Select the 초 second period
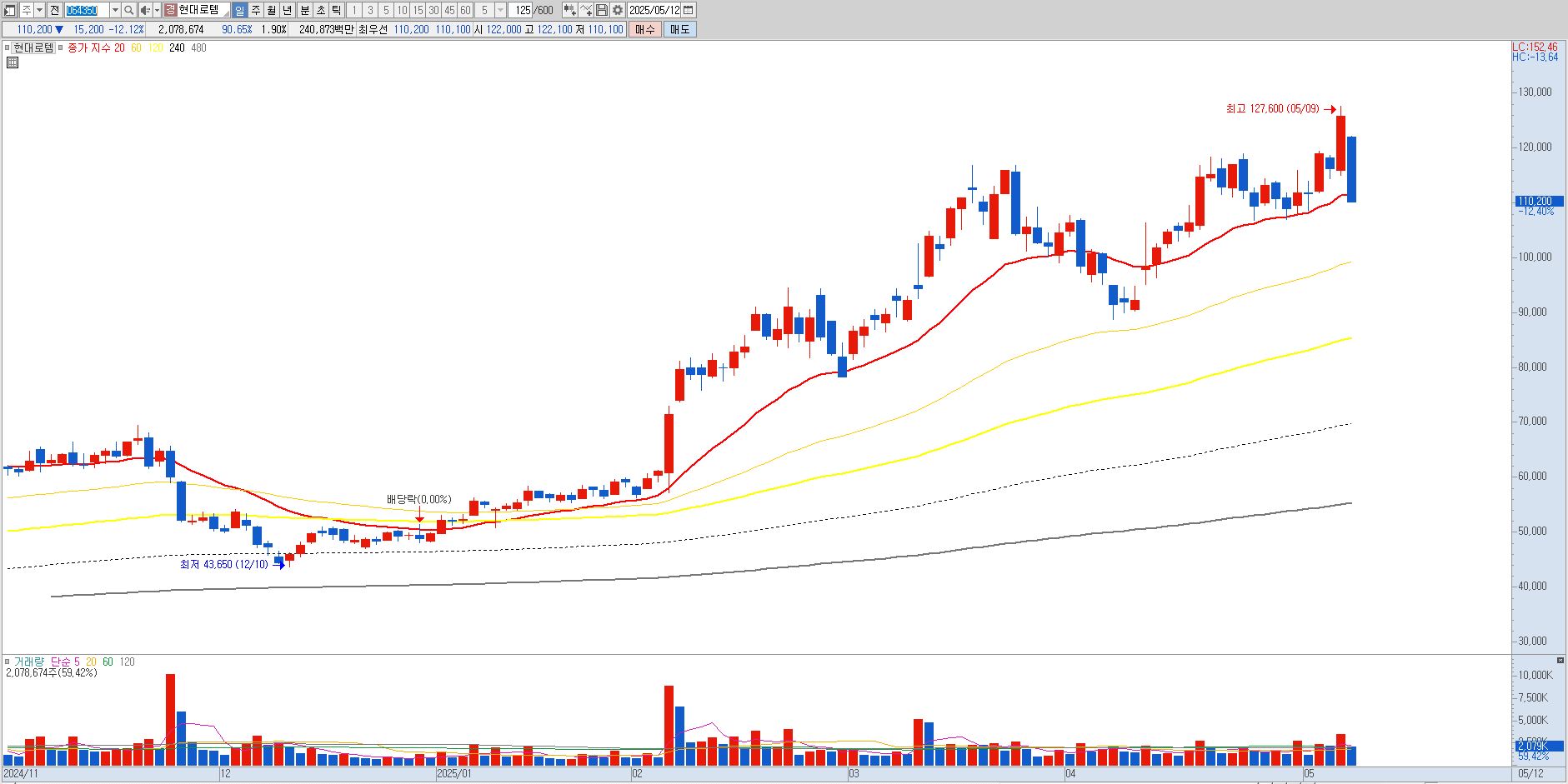 coord(320,10)
